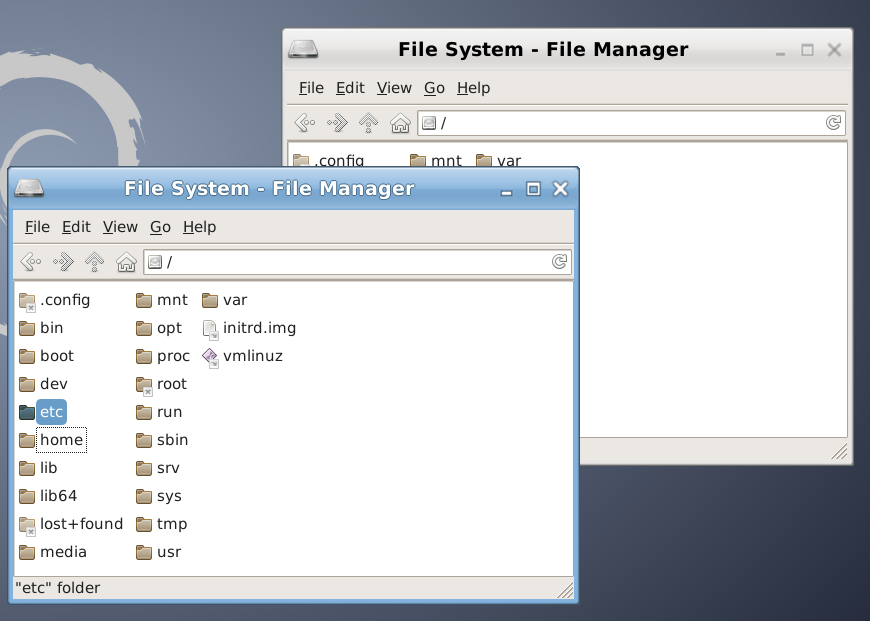The image size is (870, 621).
Task: Select the sbin folder
Action: (161, 440)
